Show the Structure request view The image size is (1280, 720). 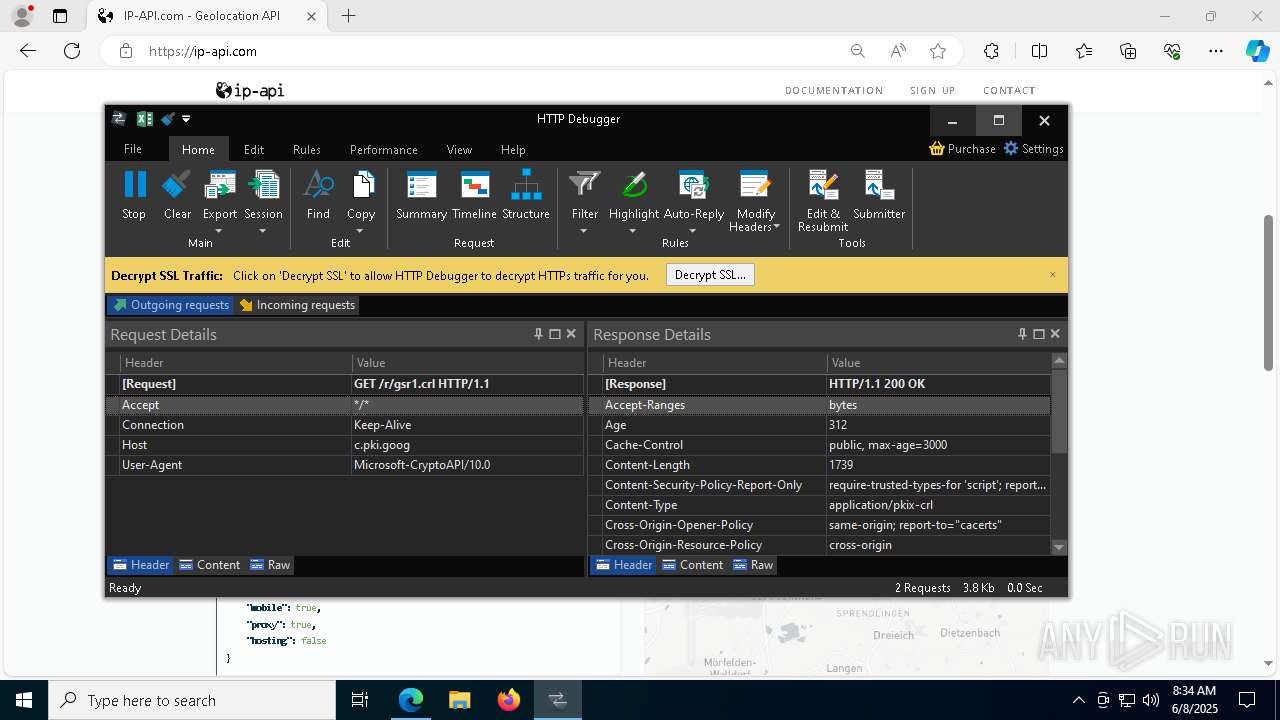point(526,195)
